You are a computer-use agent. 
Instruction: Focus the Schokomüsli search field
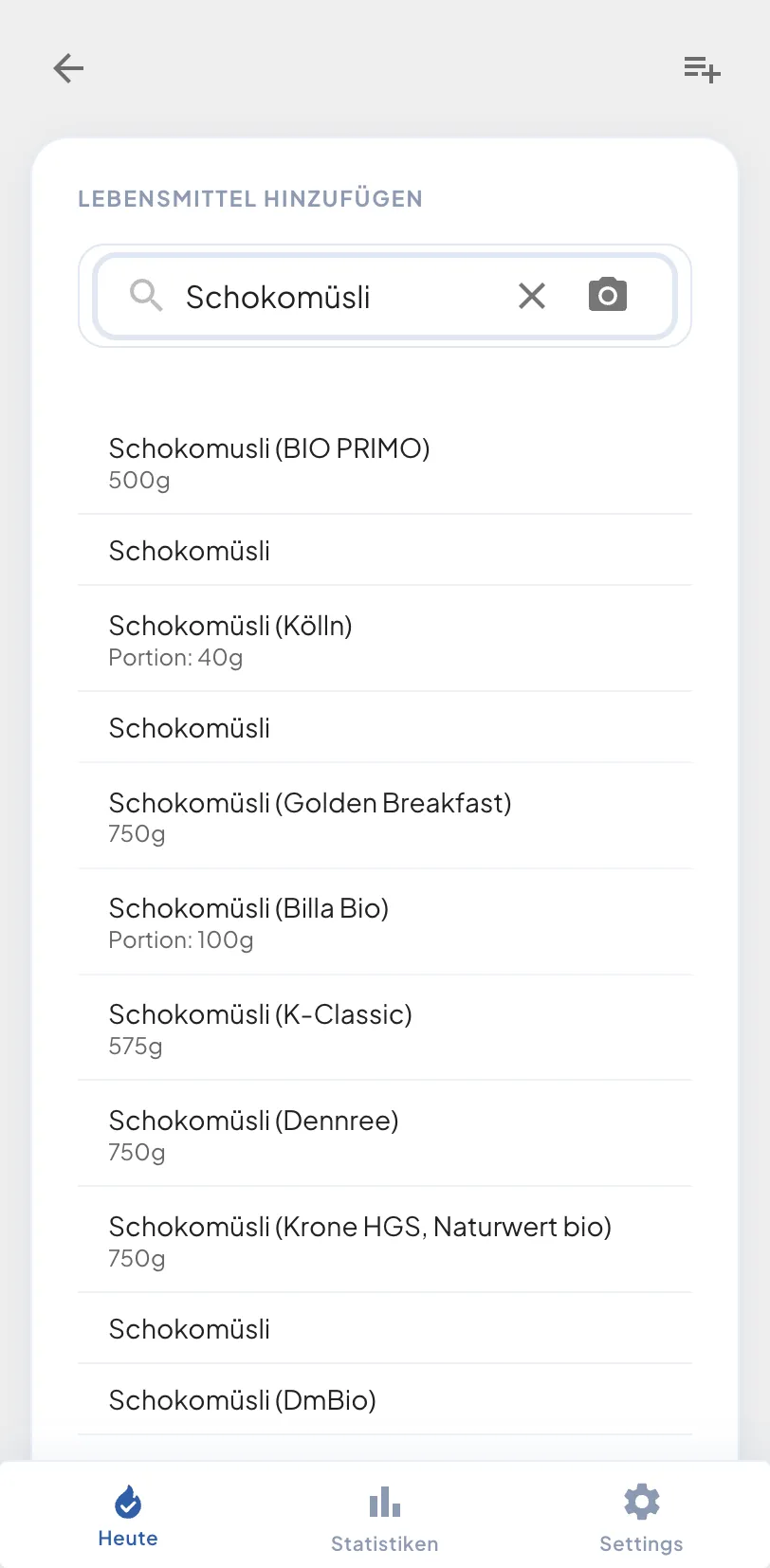[332, 297]
